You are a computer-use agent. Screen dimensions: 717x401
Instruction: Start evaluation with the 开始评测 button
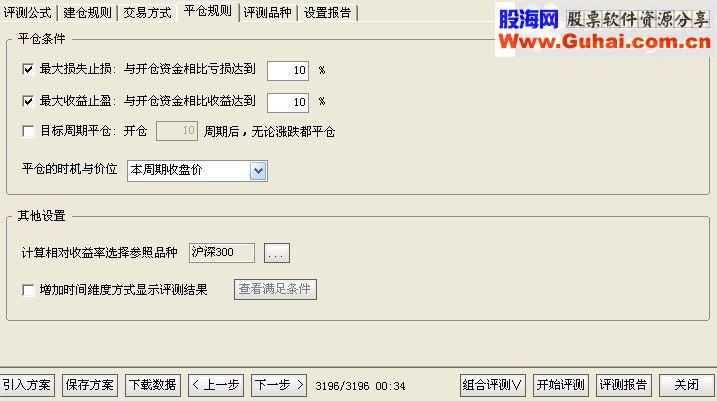561,385
